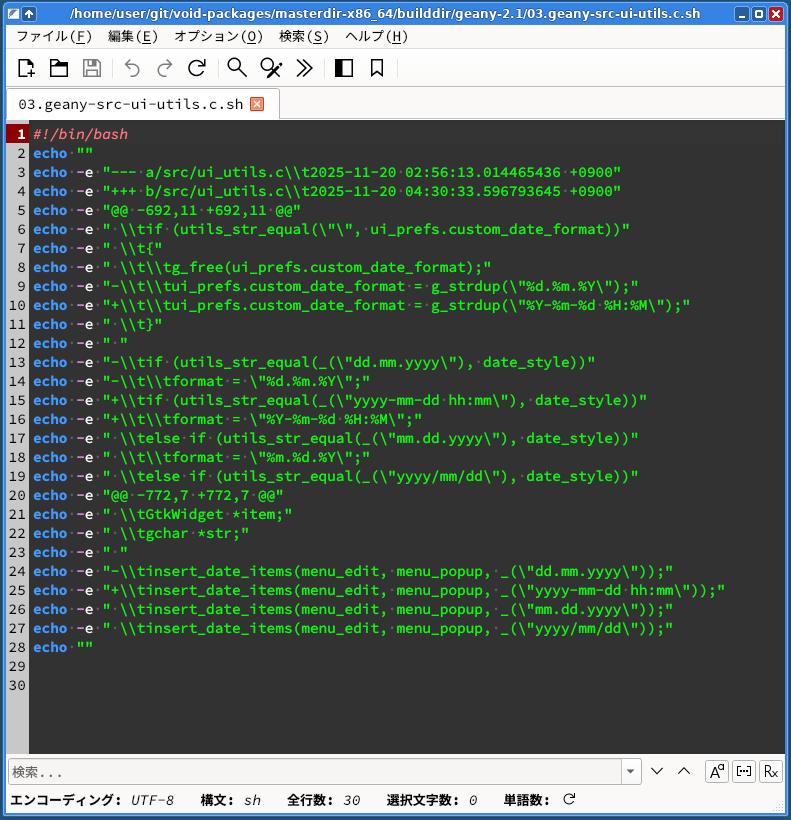Toggle whole word search option

744,771
